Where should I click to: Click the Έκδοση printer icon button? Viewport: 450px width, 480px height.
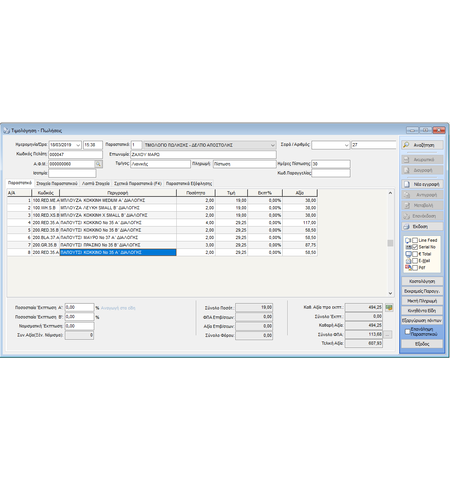(x=406, y=226)
